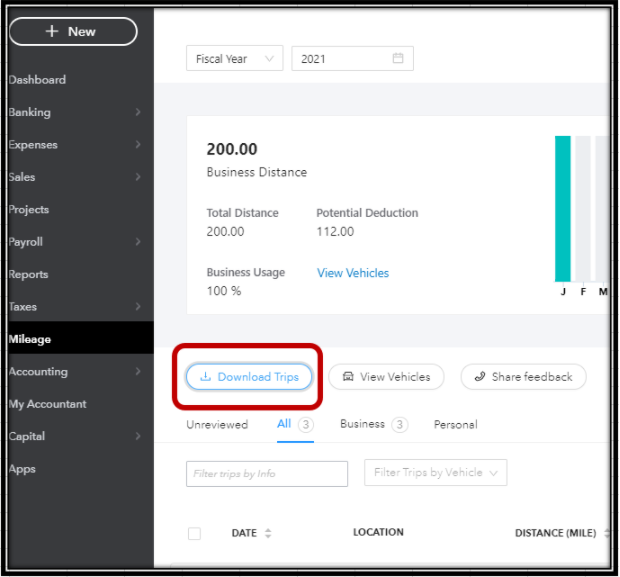Click the download icon on Download Trips
The width and height of the screenshot is (620, 577).
point(205,377)
